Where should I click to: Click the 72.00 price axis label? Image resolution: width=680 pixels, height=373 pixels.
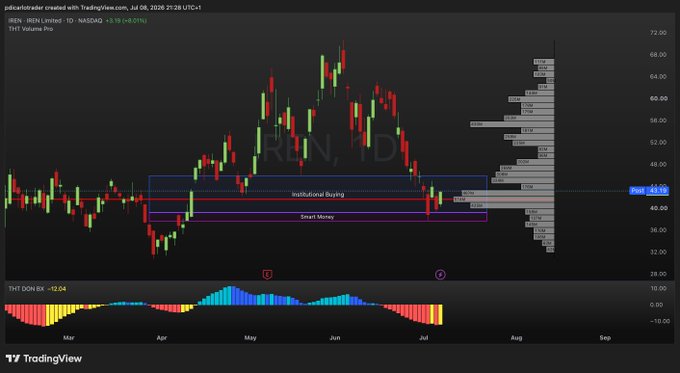tap(658, 33)
